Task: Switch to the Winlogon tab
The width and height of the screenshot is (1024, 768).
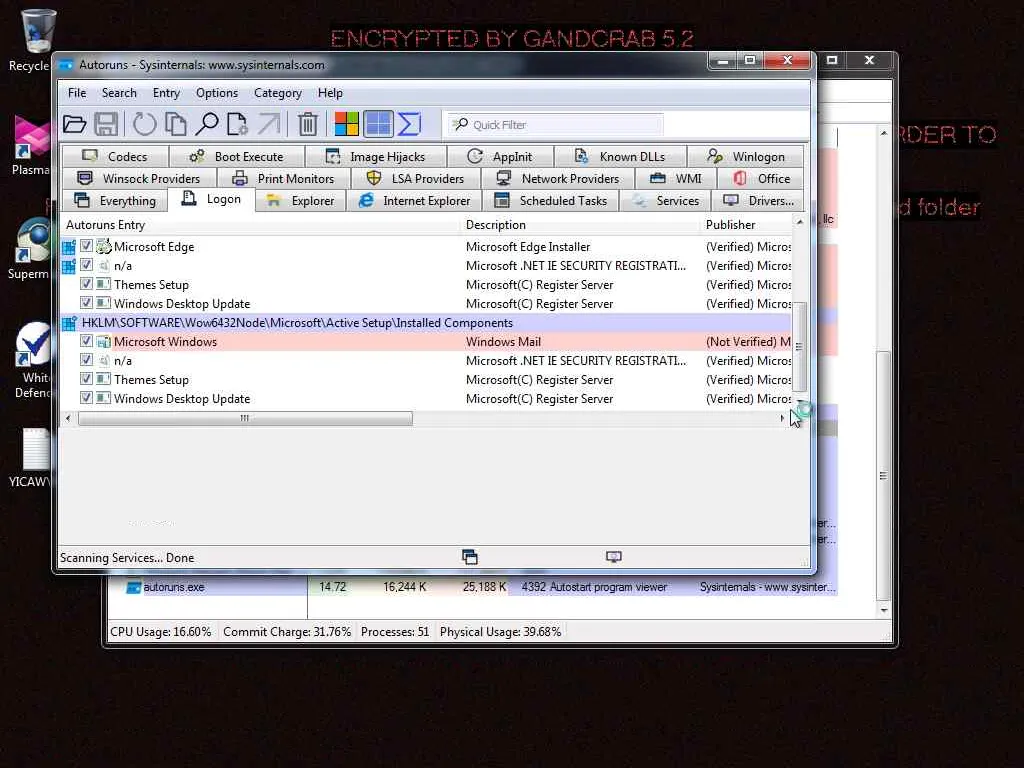Action: tap(745, 157)
